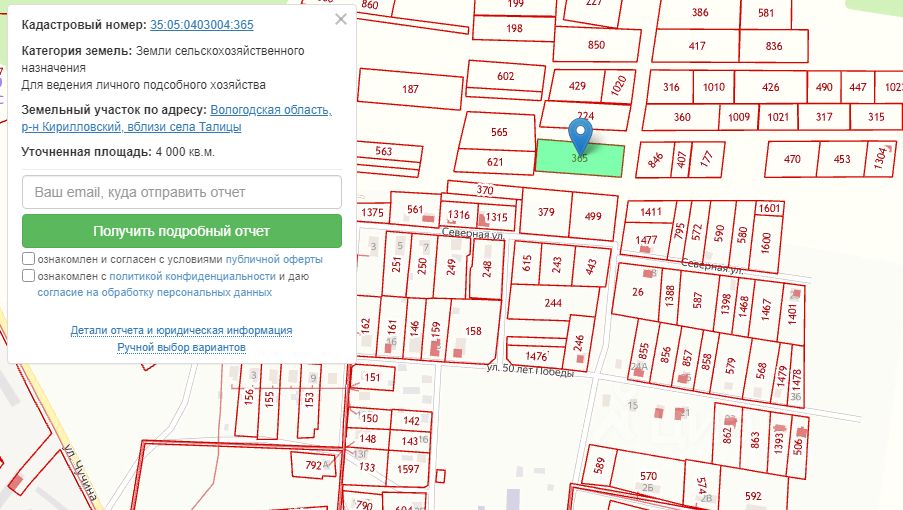Select parcel 426 on the map

[771, 87]
